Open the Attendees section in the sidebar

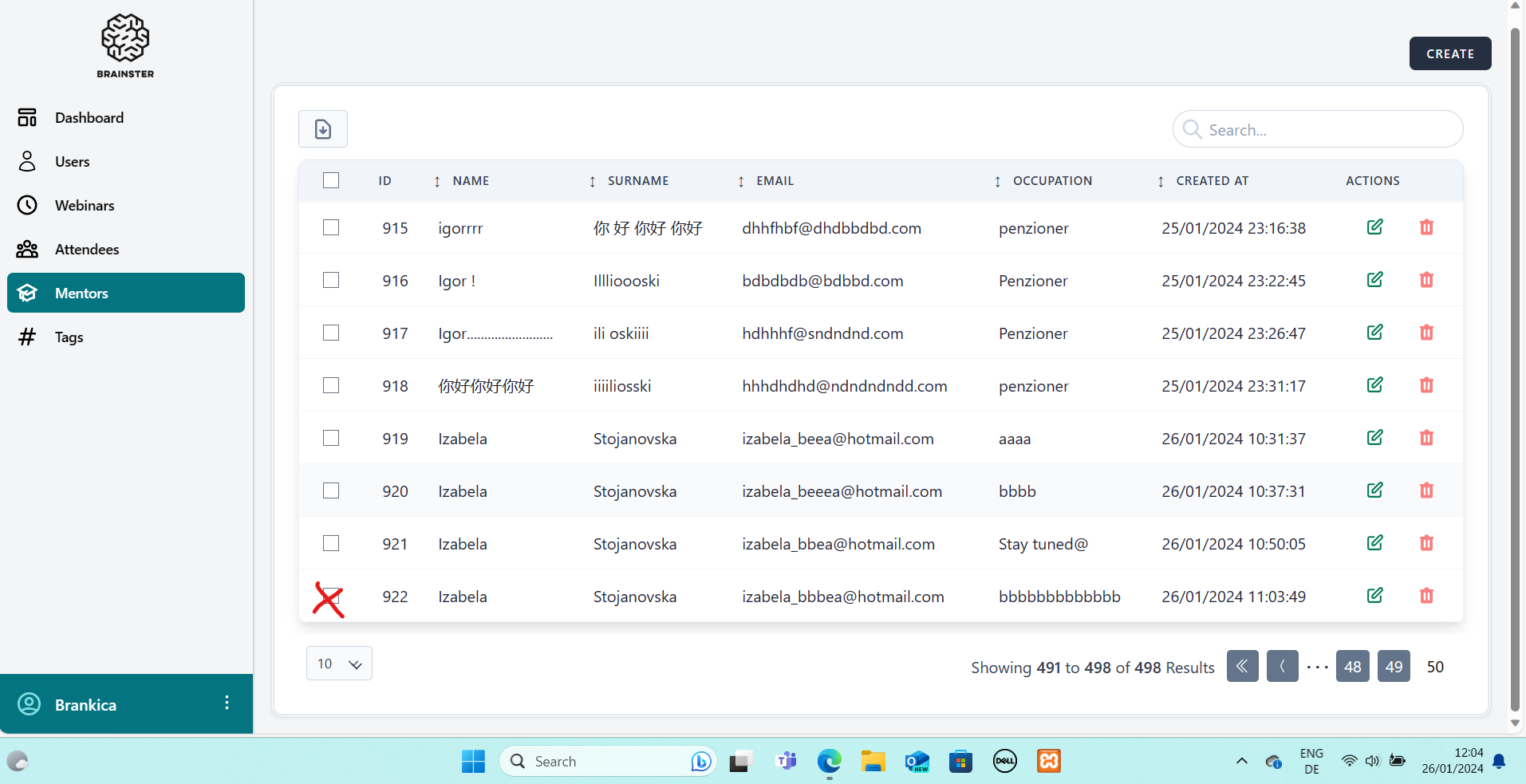(x=87, y=250)
